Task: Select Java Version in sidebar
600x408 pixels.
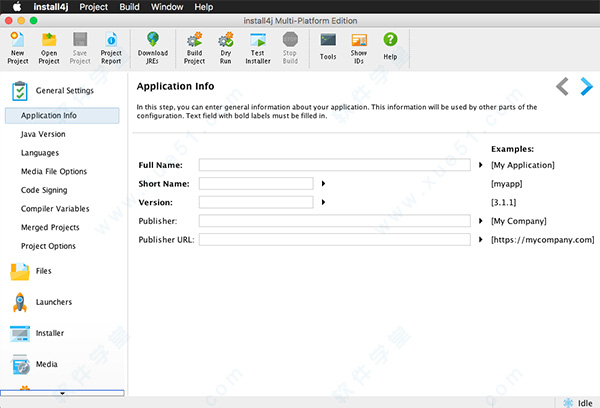Action: tap(43, 134)
